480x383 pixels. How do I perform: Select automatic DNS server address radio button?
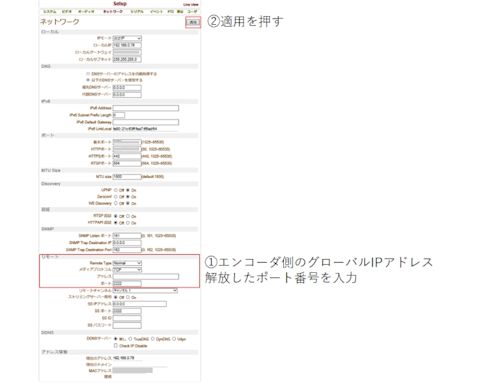88,74
